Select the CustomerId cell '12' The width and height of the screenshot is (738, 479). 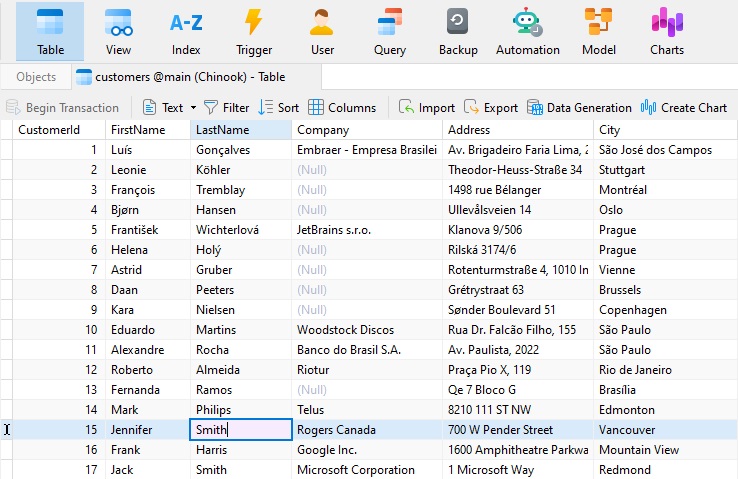tap(59, 370)
